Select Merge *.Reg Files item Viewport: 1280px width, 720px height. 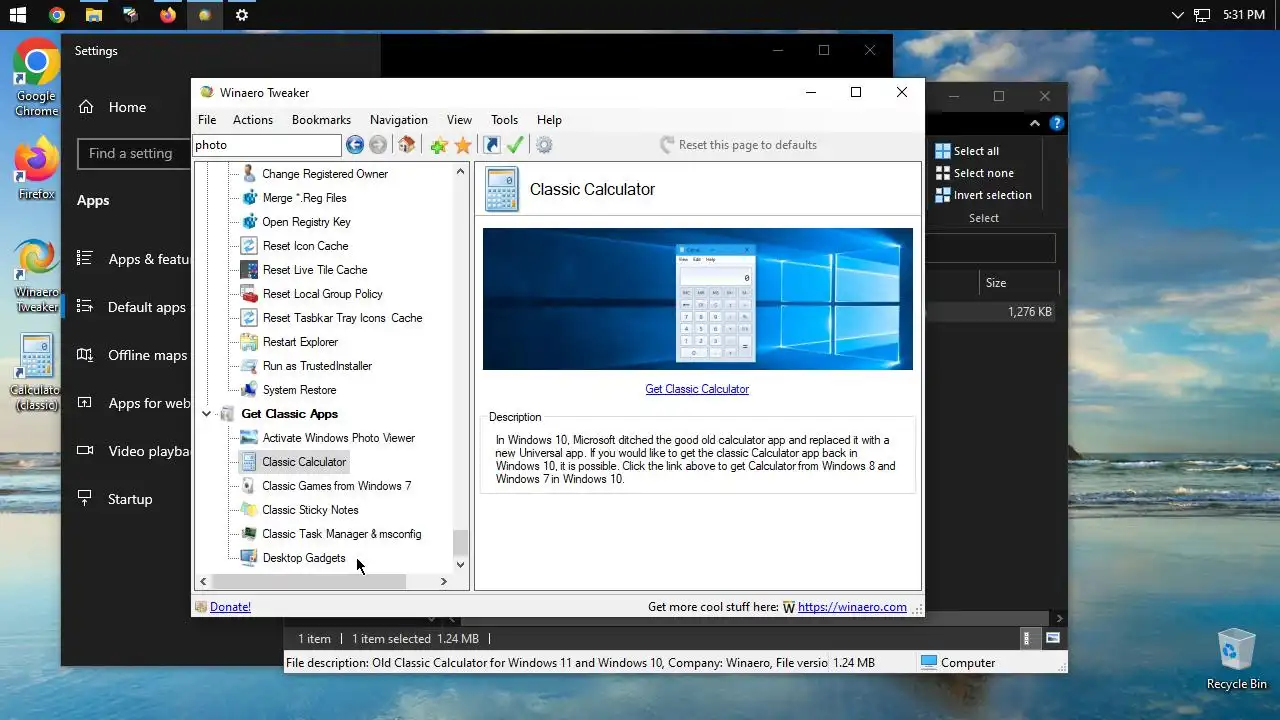click(x=304, y=198)
